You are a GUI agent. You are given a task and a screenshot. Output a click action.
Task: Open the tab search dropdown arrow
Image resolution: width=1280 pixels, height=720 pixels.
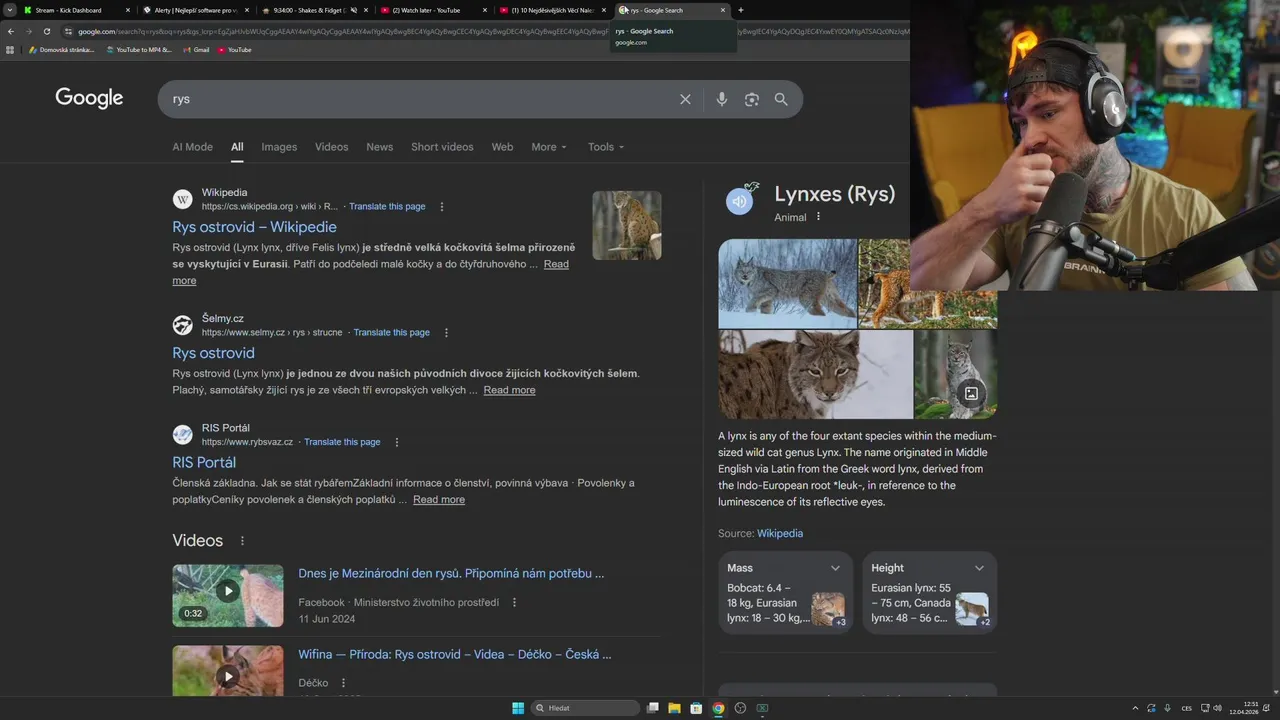[8, 10]
